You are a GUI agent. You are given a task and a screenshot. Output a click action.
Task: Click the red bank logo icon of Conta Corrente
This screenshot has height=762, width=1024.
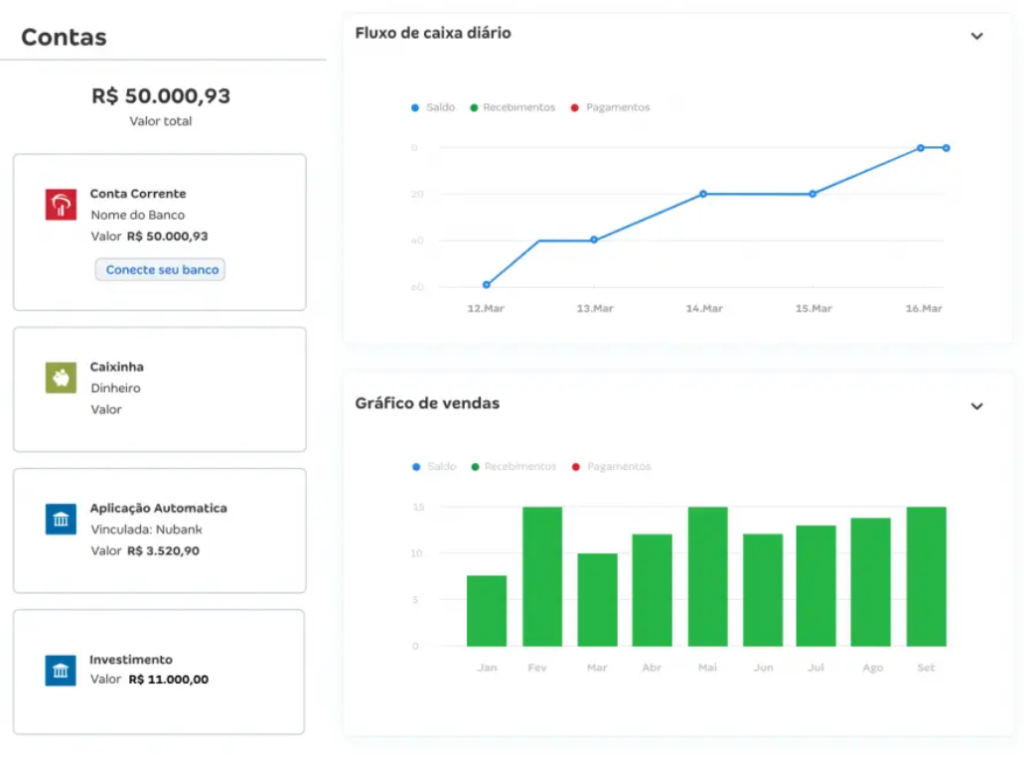[61, 204]
